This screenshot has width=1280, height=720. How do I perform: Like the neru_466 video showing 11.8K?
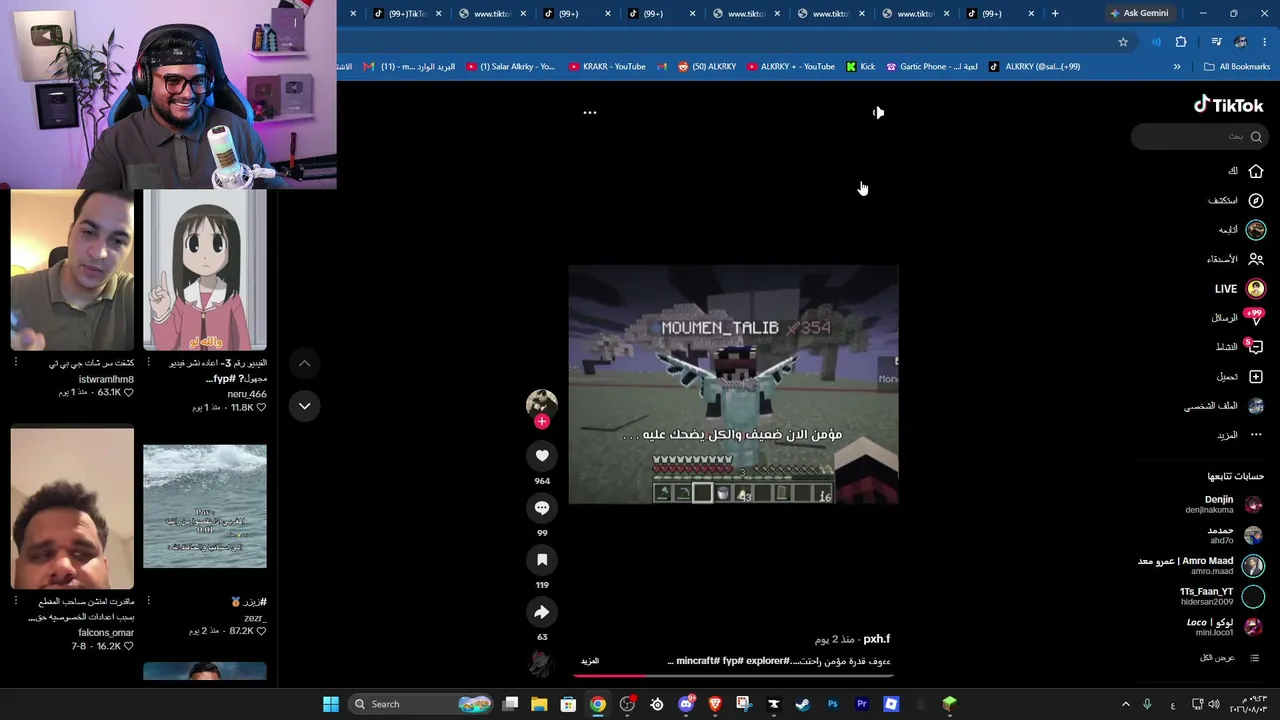261,408
